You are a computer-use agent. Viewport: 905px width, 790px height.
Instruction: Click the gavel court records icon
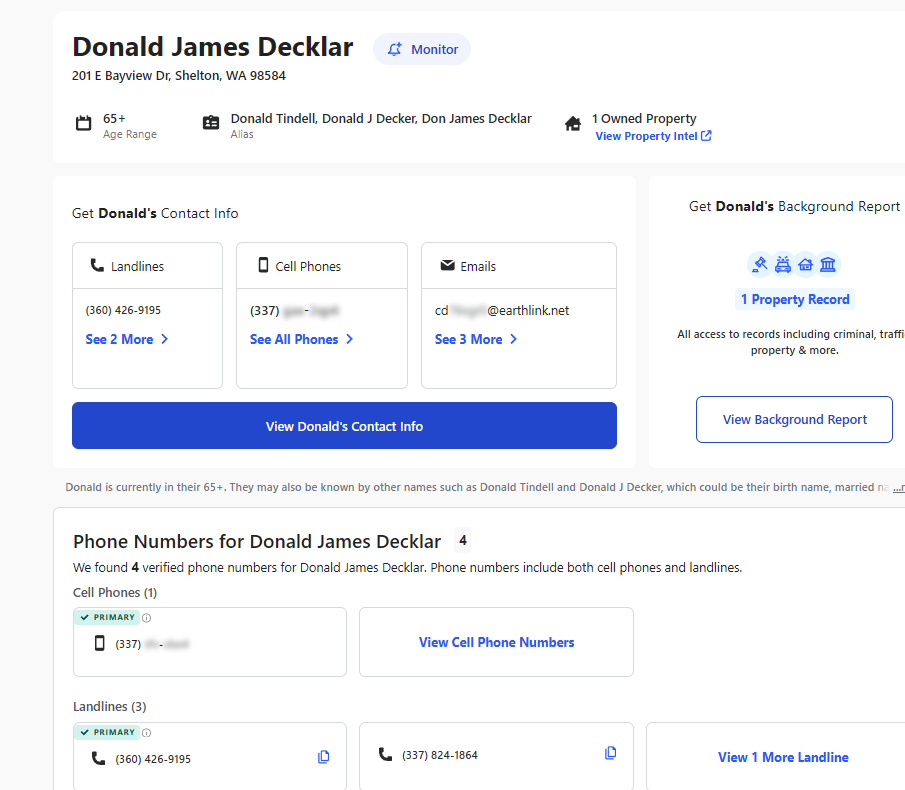760,264
